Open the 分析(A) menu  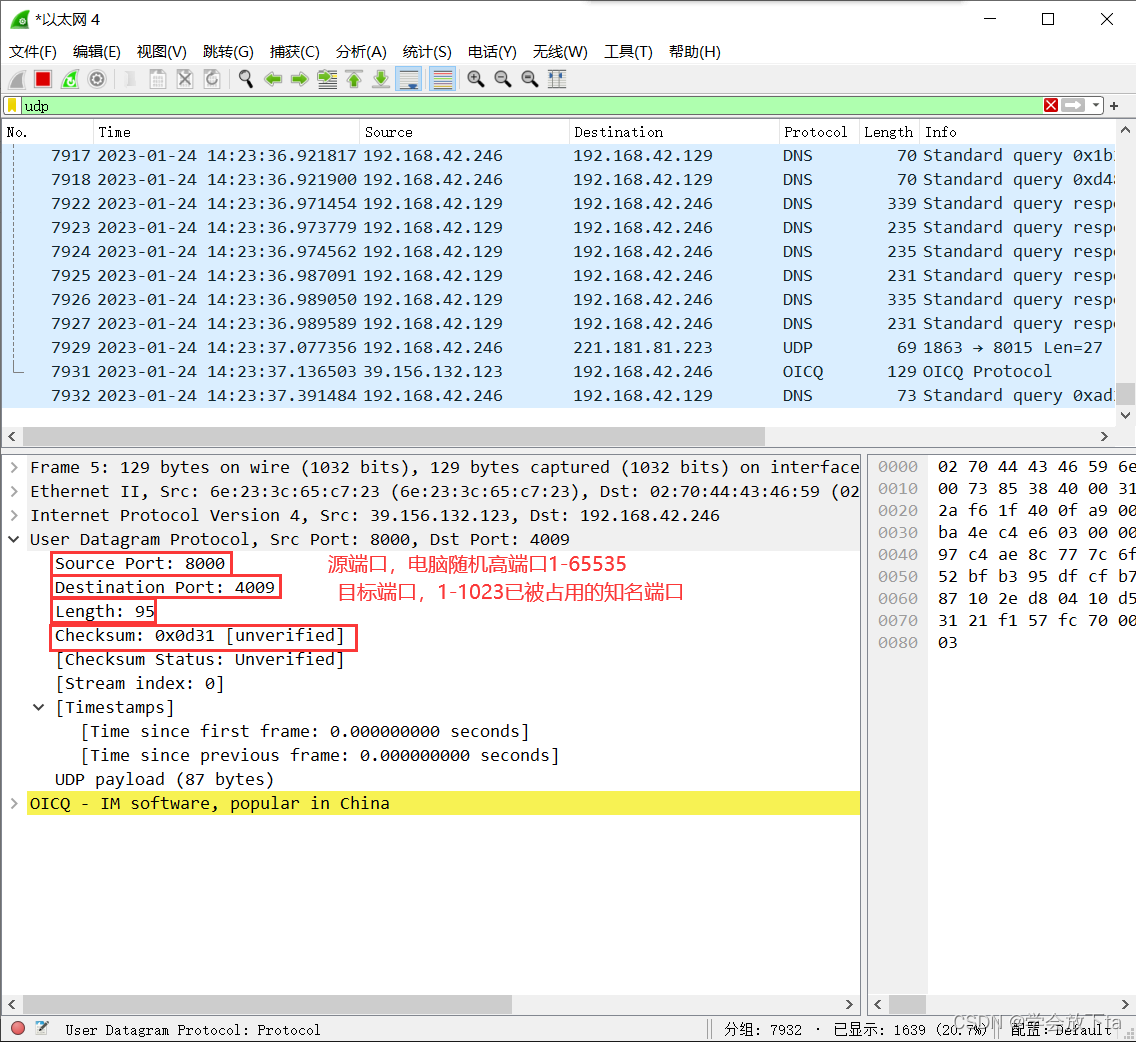(x=361, y=51)
